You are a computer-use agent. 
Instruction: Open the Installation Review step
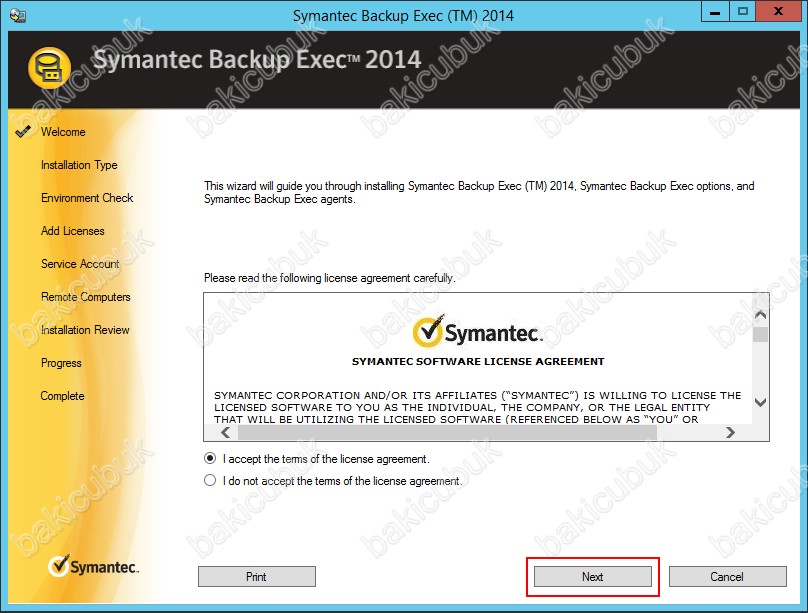click(85, 330)
